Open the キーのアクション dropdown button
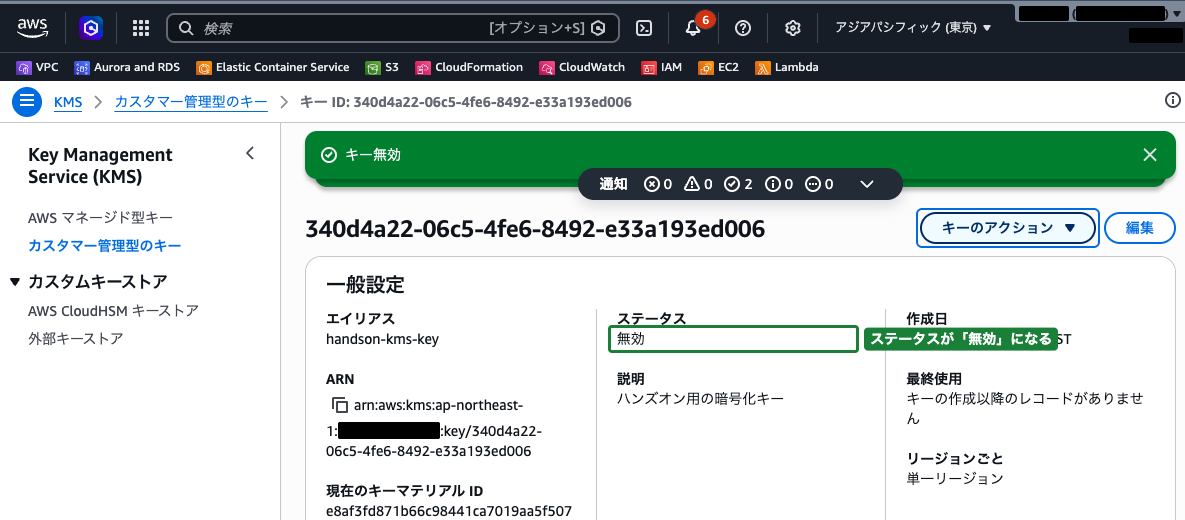 [1007, 228]
